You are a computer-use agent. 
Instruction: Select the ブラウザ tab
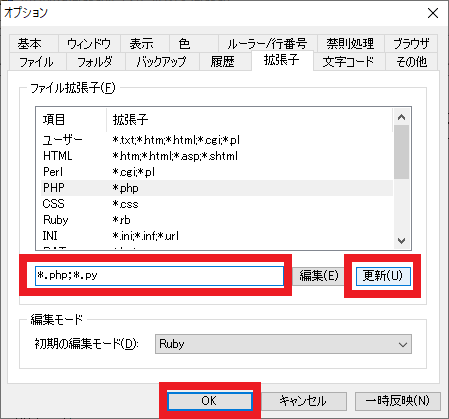pyautogui.click(x=411, y=43)
